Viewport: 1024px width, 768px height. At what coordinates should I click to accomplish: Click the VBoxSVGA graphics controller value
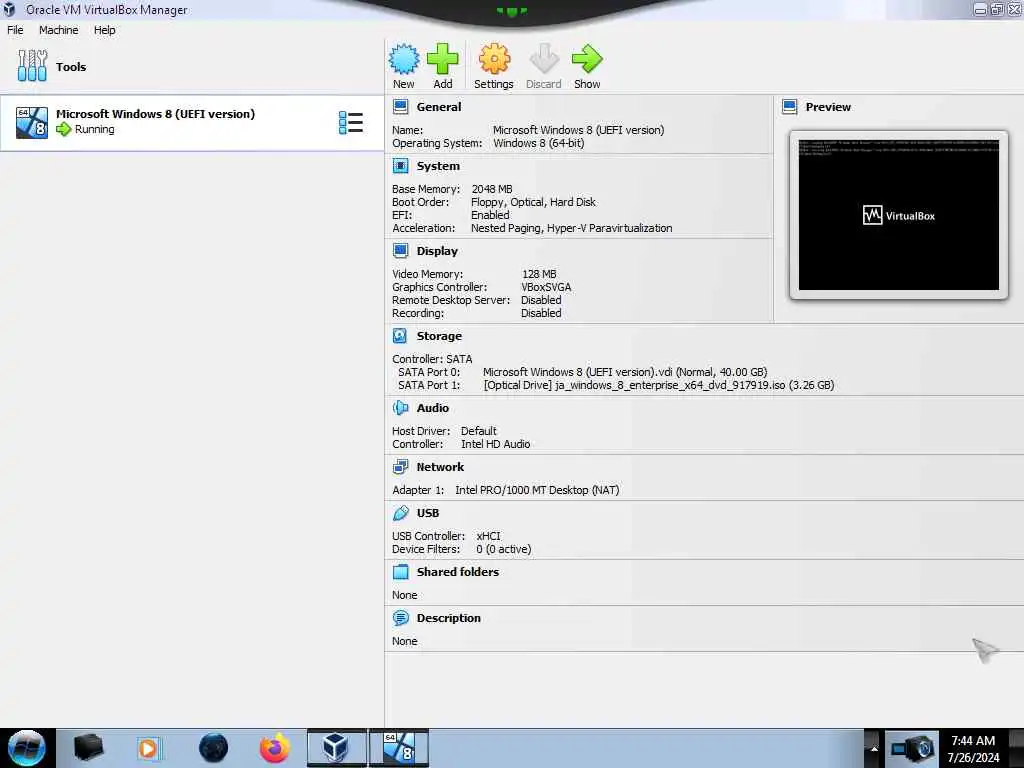546,287
